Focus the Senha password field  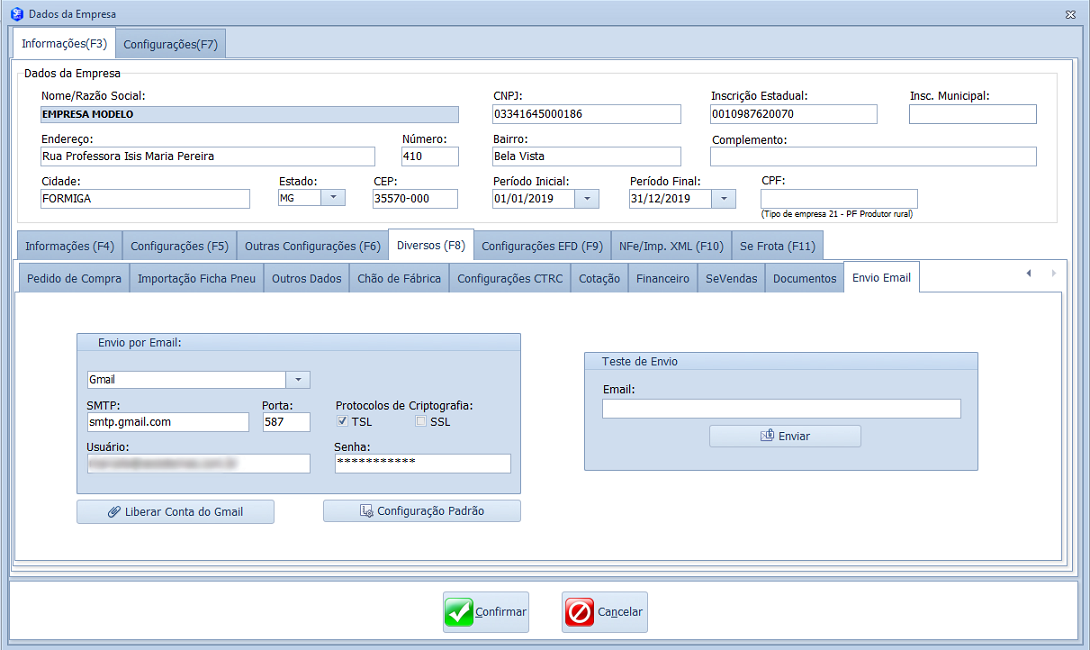point(422,463)
